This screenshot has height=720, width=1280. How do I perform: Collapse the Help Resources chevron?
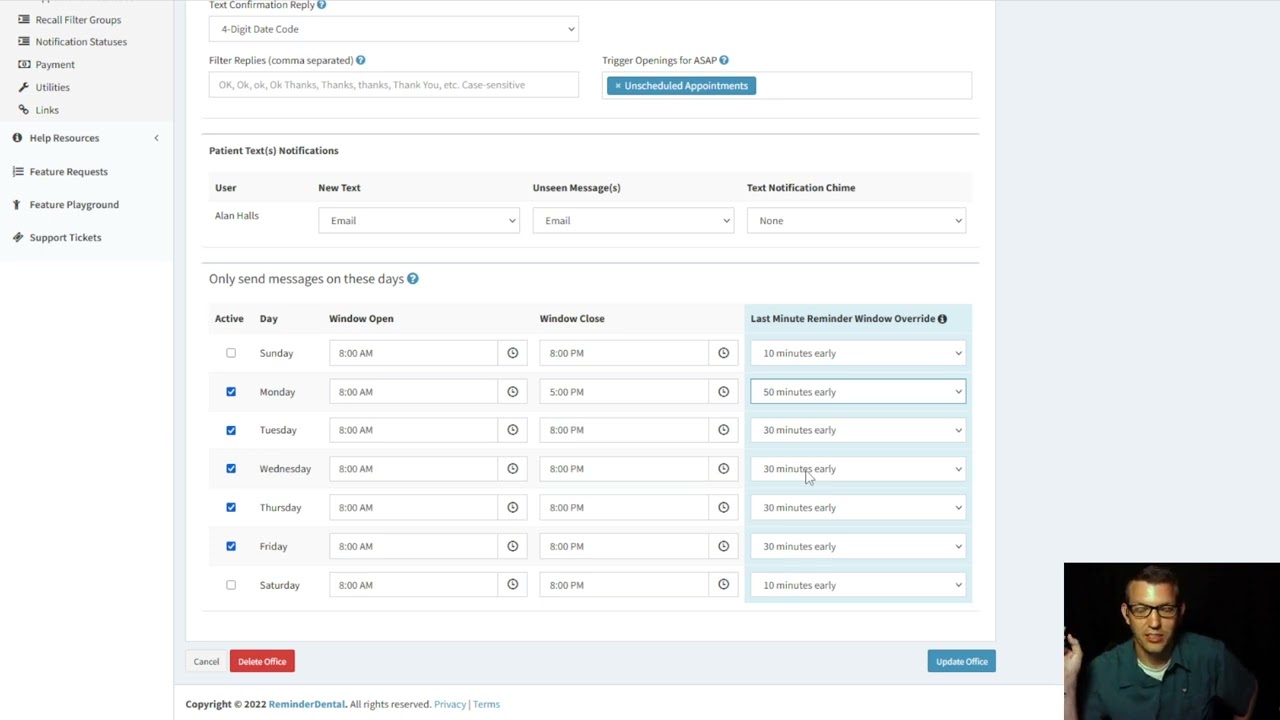[x=156, y=138]
